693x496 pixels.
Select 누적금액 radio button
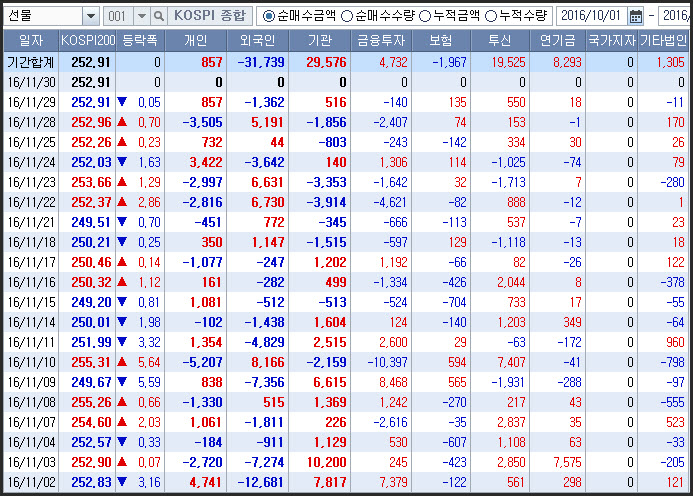[425, 16]
